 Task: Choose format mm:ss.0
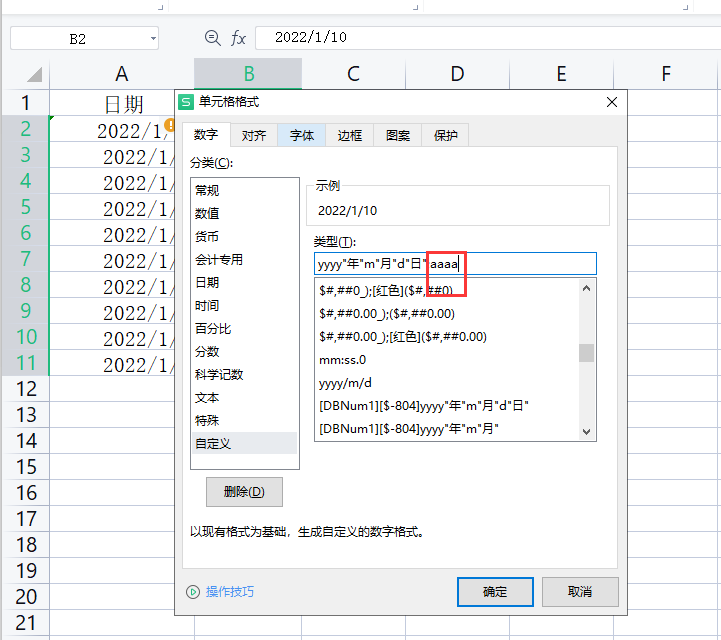(x=446, y=360)
